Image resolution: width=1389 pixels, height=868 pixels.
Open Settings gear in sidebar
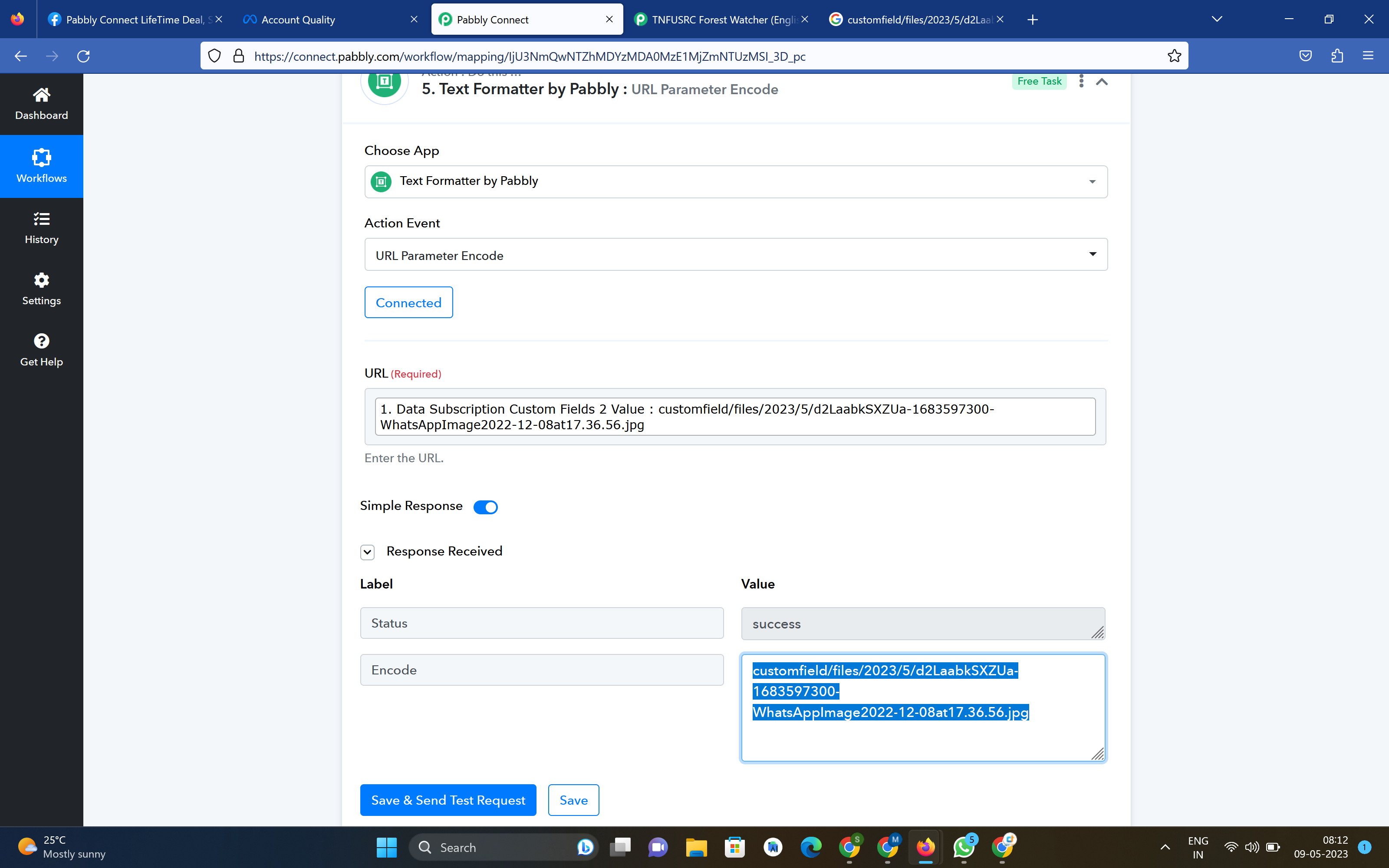[x=41, y=280]
